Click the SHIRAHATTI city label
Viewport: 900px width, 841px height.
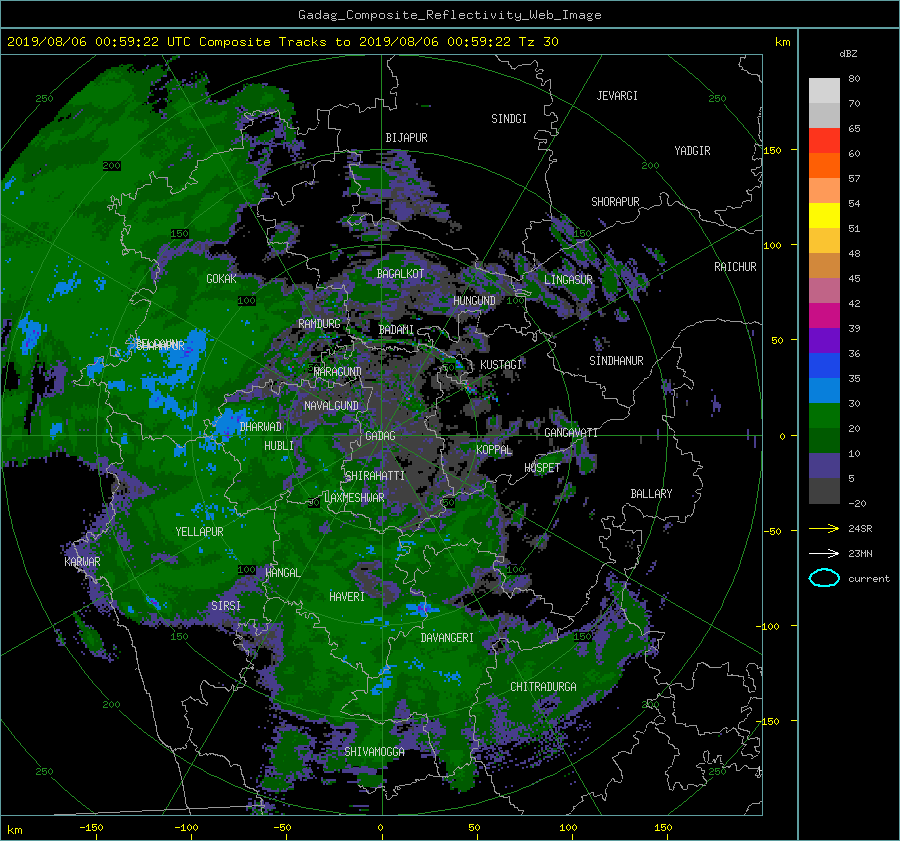point(375,476)
